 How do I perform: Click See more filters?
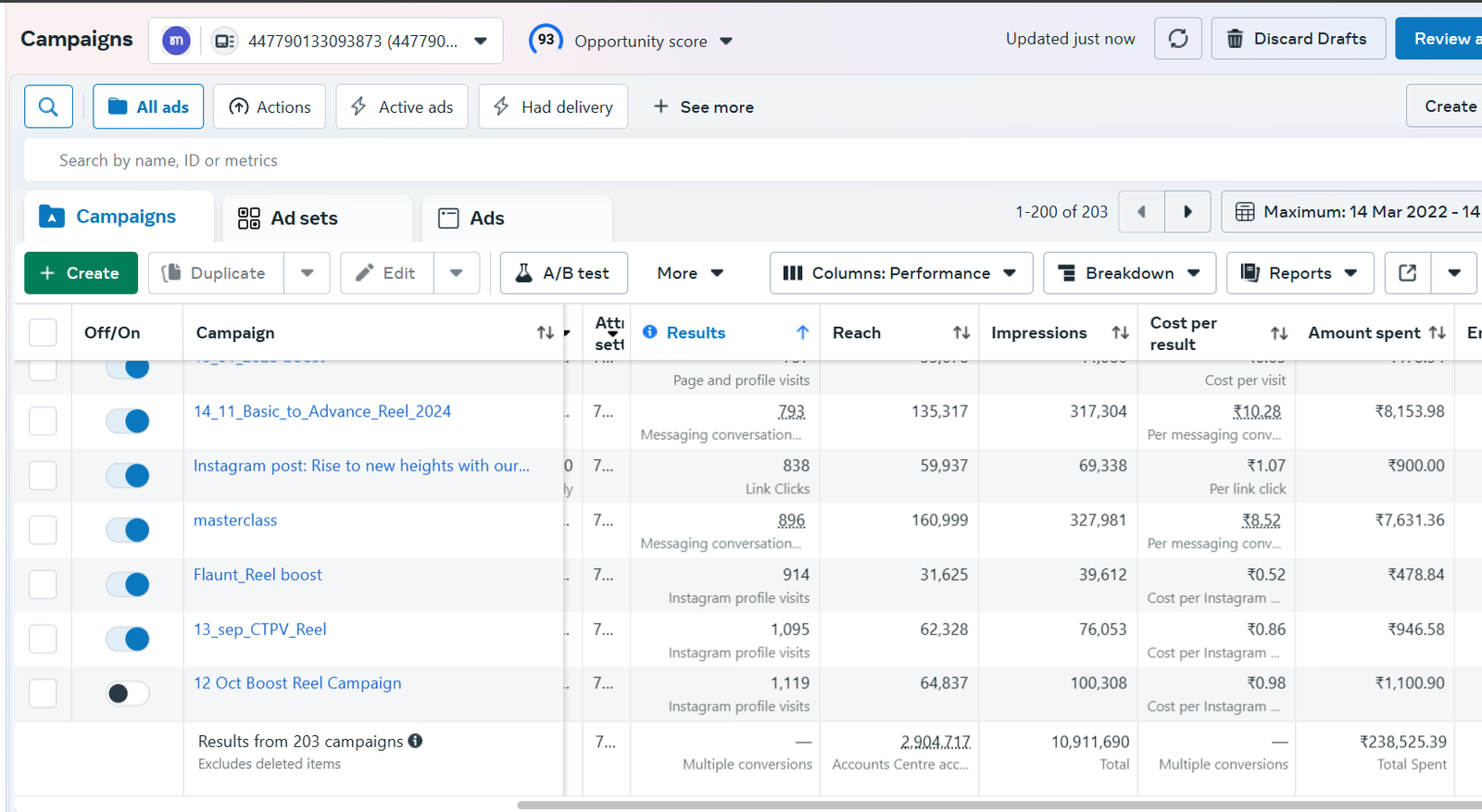(704, 106)
